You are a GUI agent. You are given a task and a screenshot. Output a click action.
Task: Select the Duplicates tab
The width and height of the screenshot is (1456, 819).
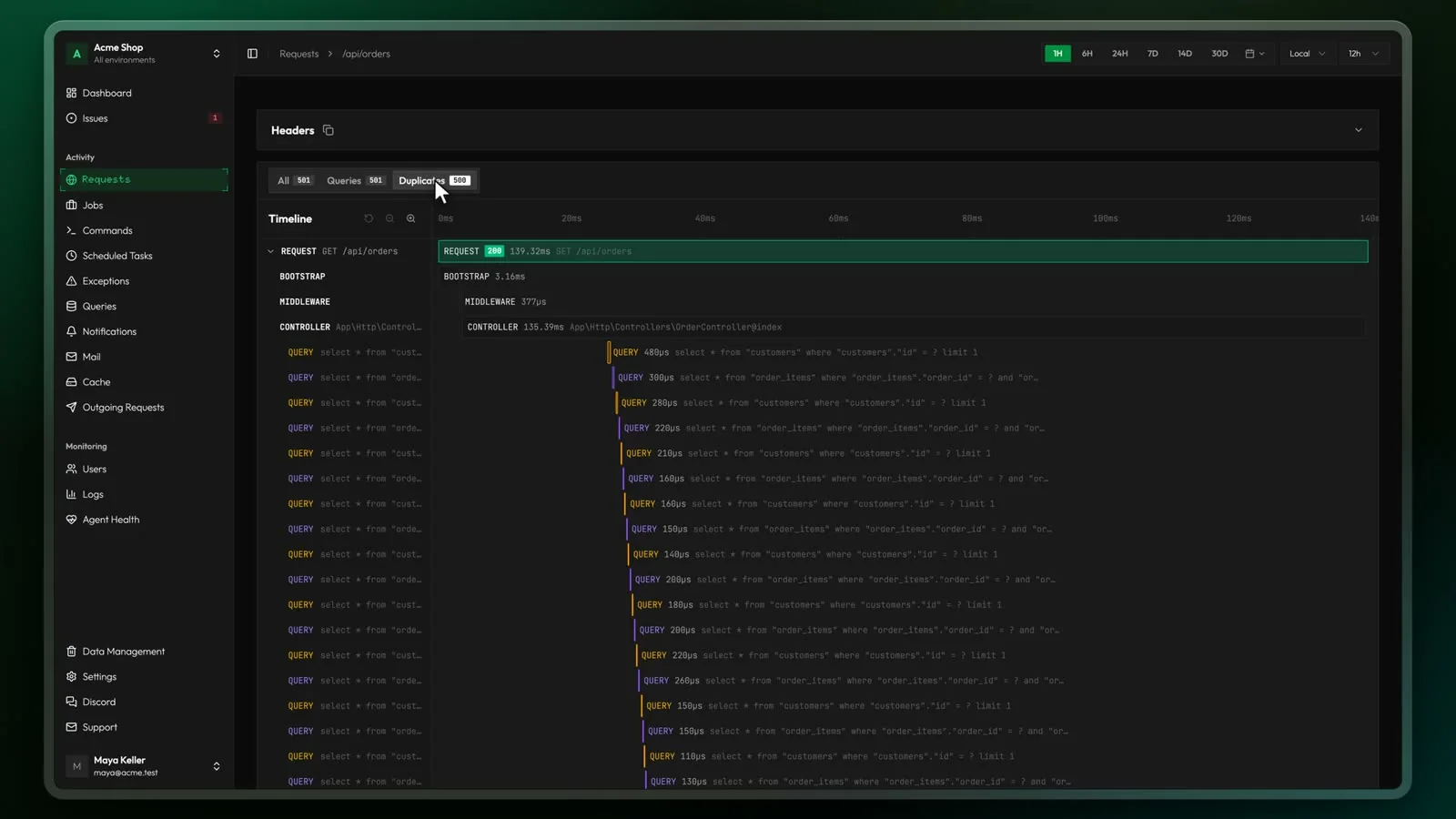[435, 180]
